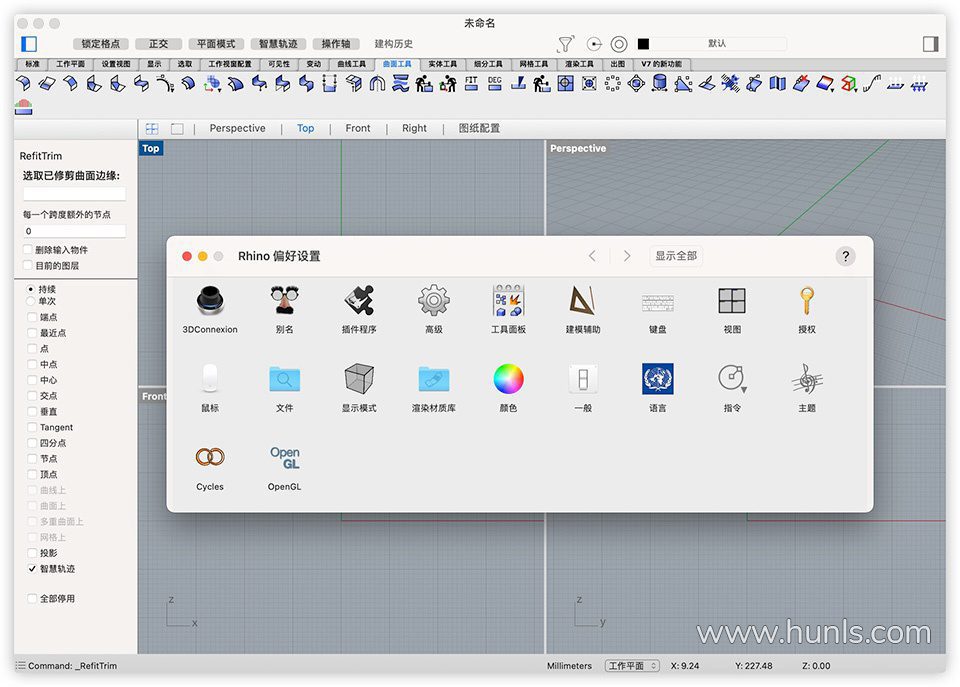Click the 显示全部 button

[x=676, y=256]
